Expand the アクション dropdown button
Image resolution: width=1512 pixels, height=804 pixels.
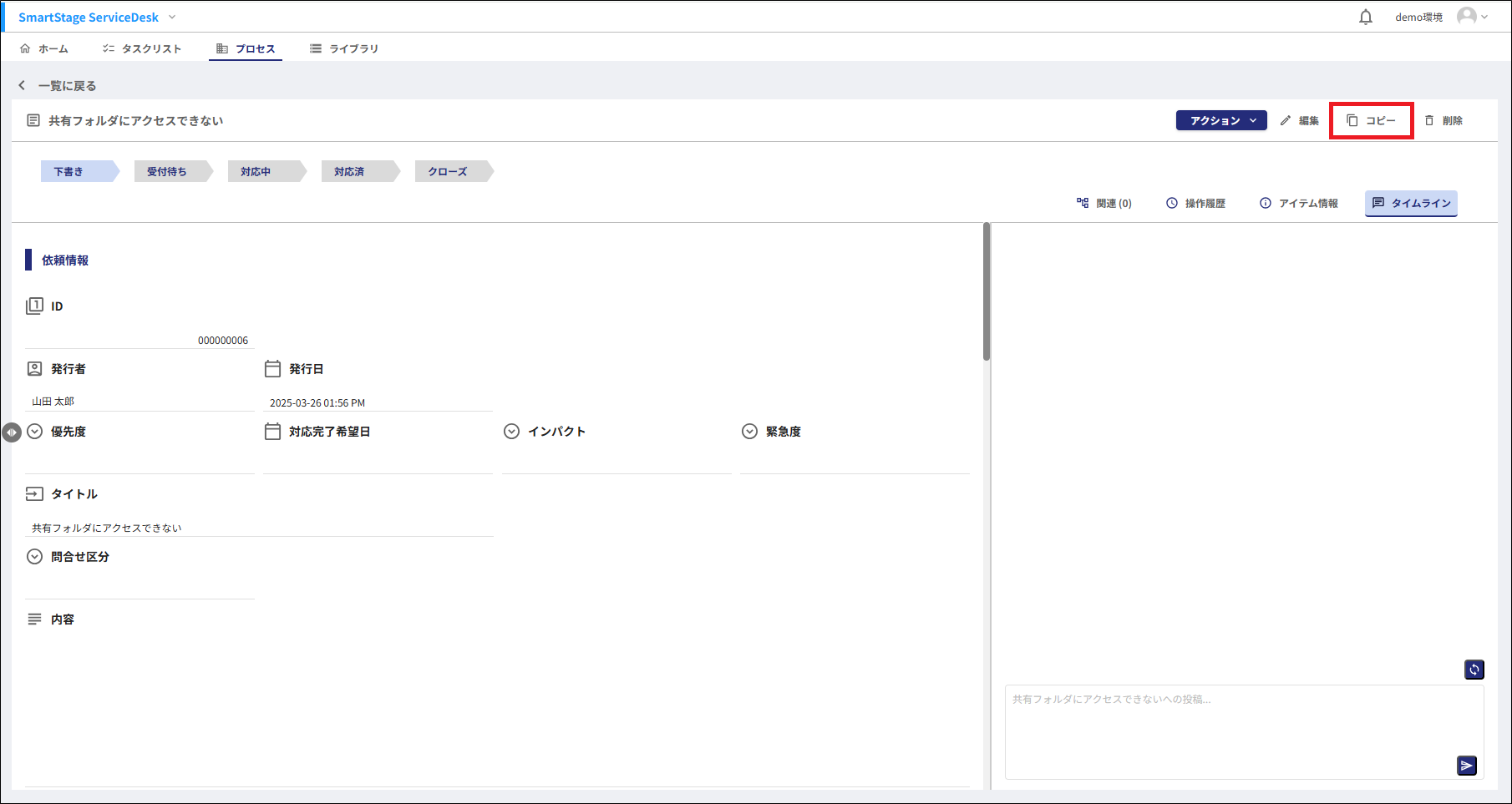(x=1221, y=121)
